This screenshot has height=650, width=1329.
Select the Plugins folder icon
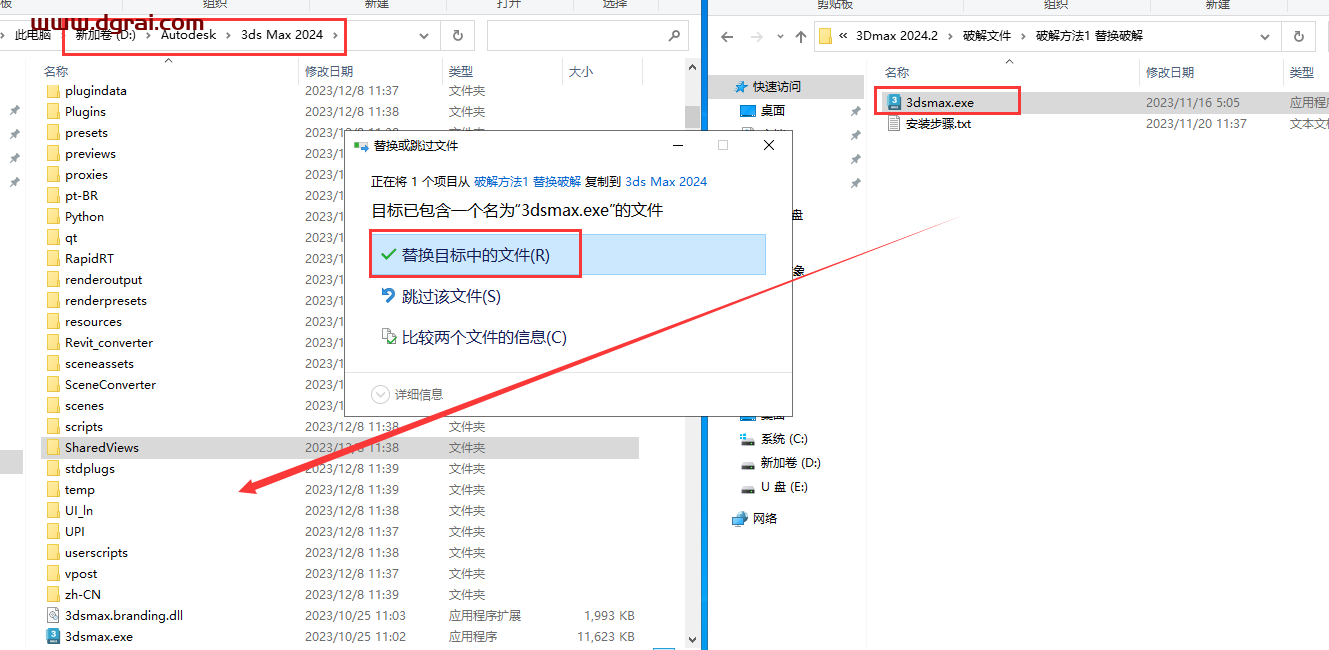54,111
